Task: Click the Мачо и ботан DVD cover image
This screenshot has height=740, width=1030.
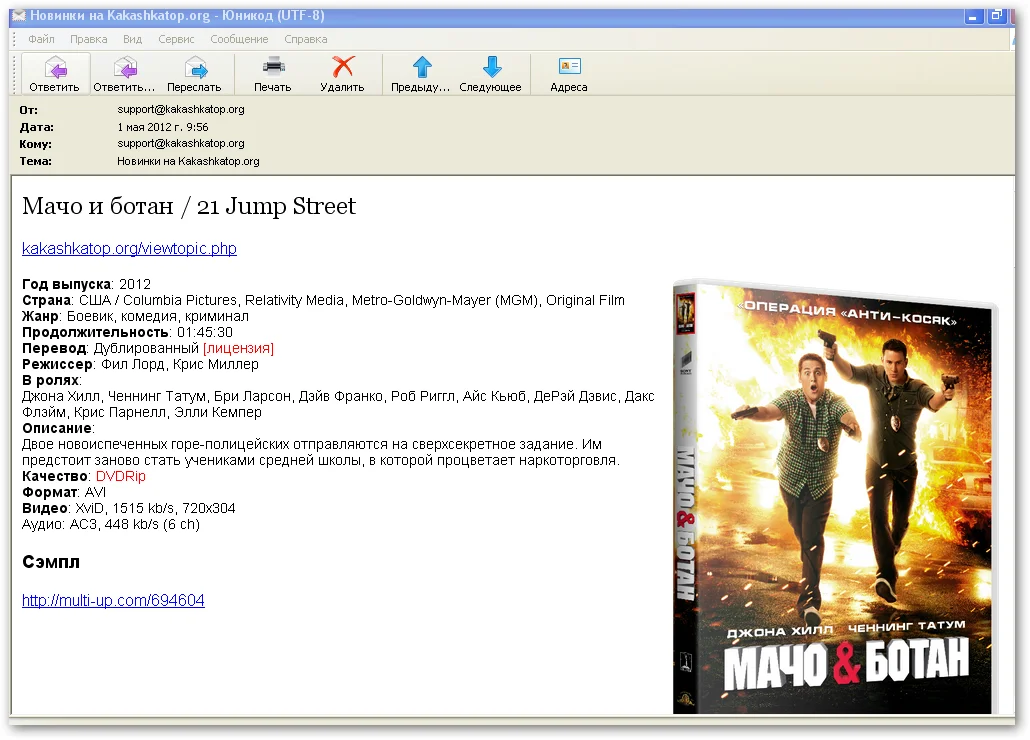Action: (x=834, y=498)
